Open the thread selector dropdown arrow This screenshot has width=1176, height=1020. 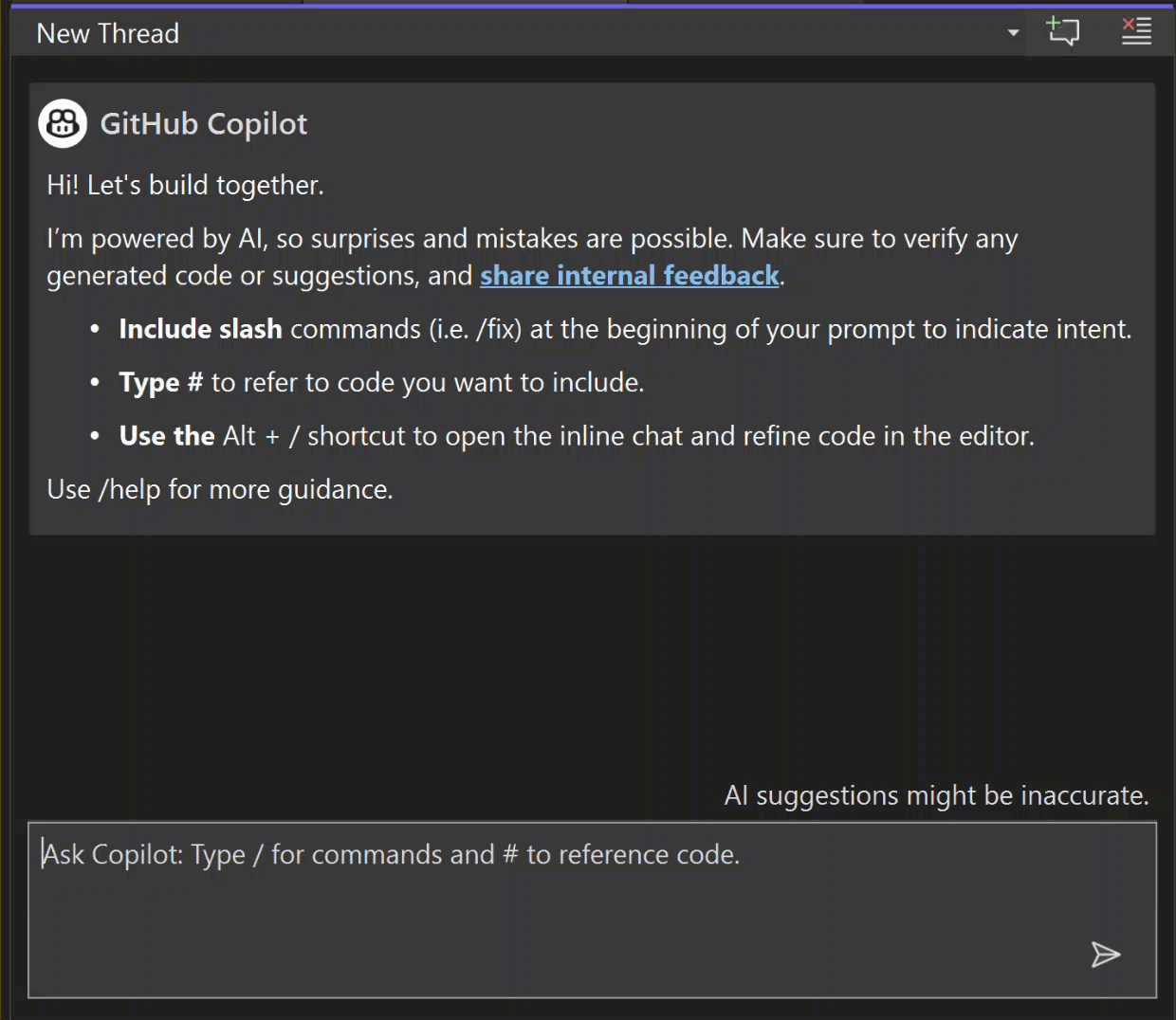(1013, 32)
